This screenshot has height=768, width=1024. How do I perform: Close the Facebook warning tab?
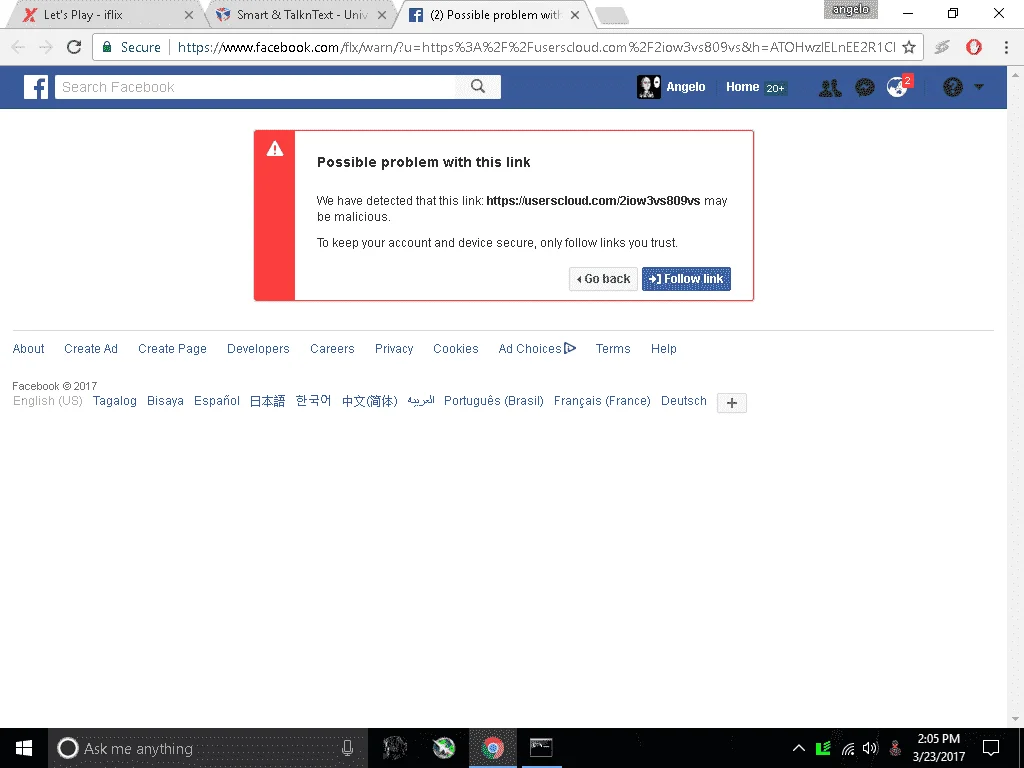(575, 14)
